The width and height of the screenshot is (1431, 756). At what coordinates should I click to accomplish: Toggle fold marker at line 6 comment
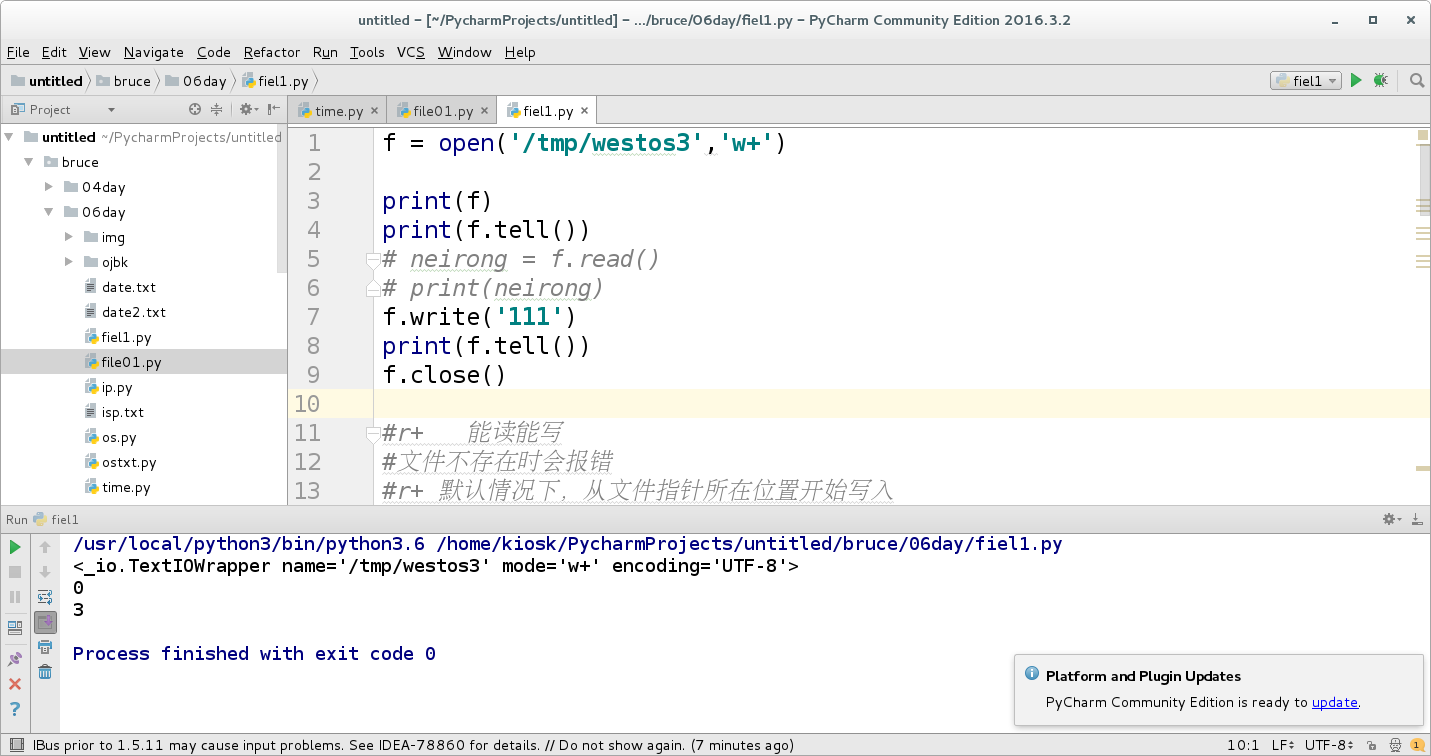pos(372,289)
